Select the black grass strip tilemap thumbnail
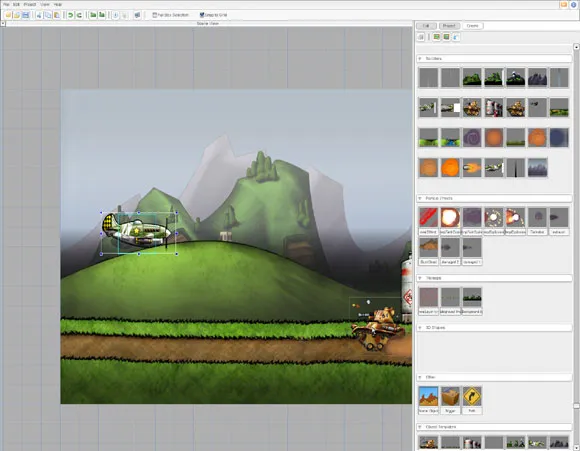The width and height of the screenshot is (580, 451). click(x=472, y=301)
